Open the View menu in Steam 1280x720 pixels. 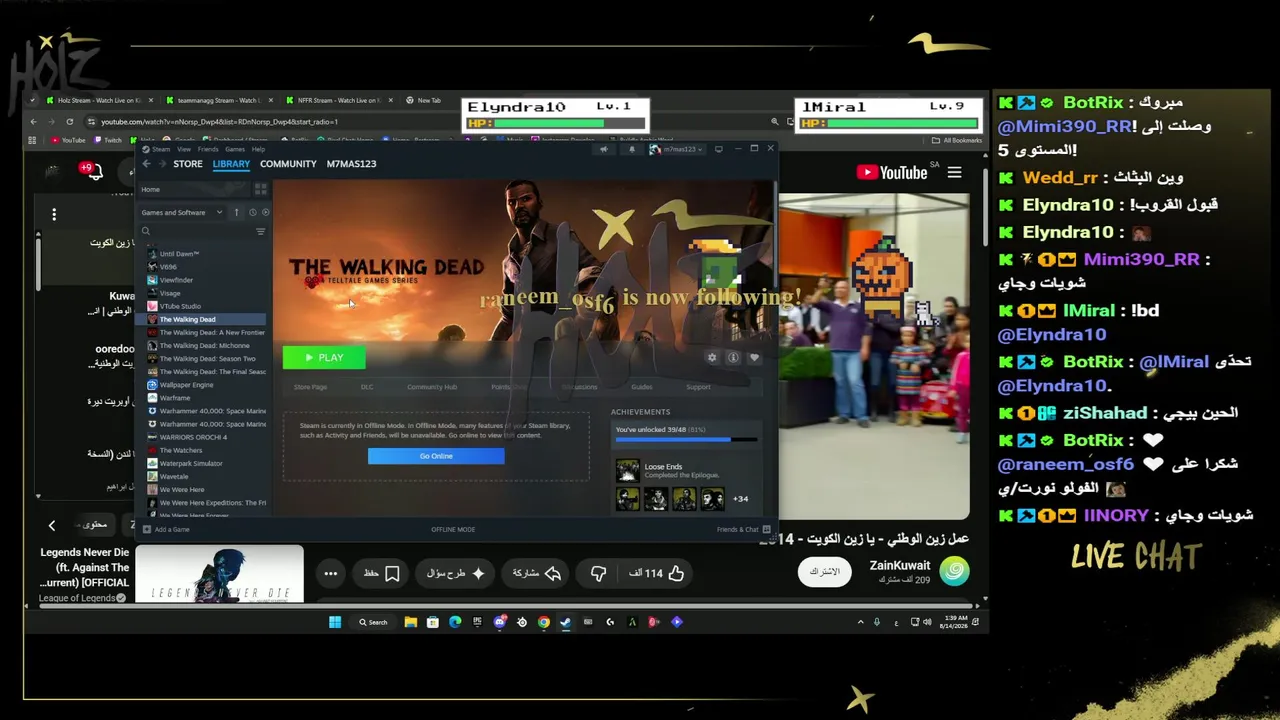click(184, 149)
